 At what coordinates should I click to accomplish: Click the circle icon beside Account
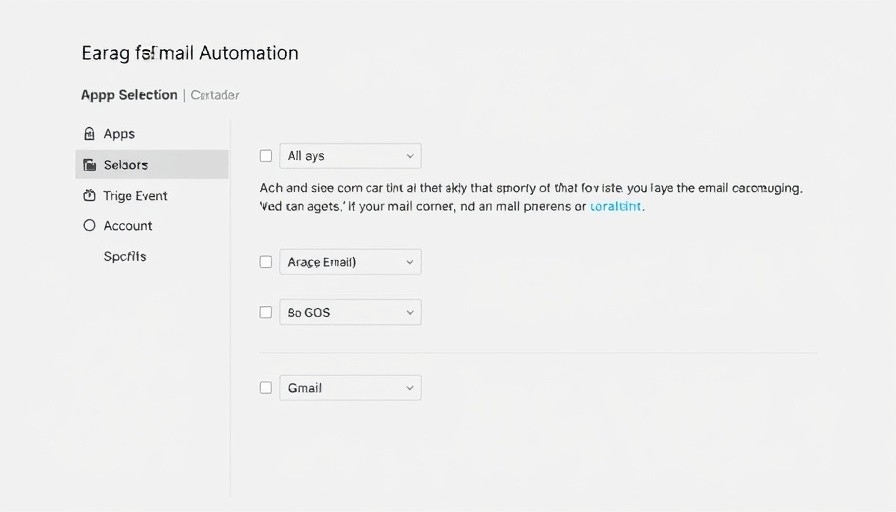coord(89,226)
